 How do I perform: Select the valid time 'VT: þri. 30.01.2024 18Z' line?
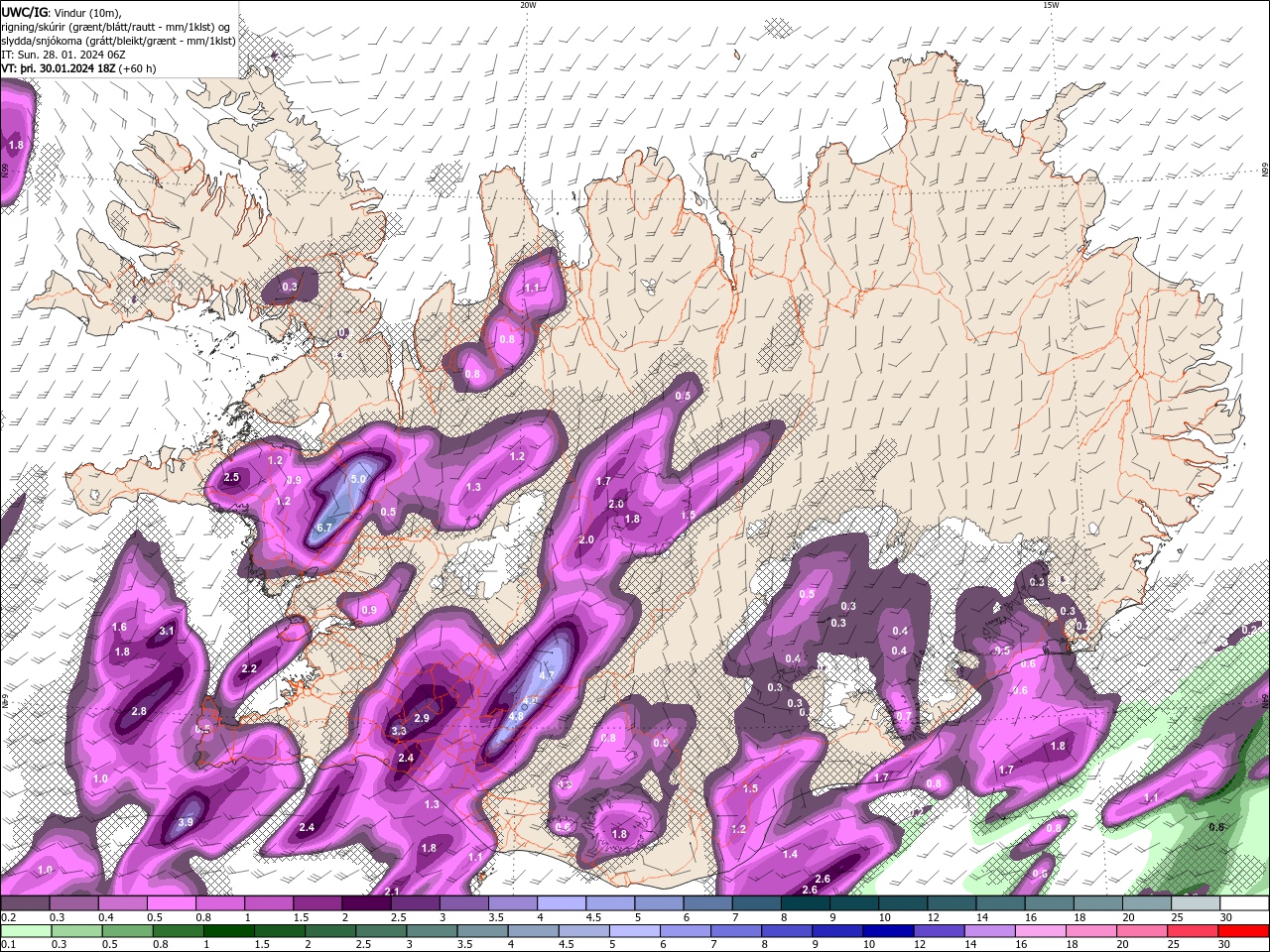coord(78,69)
